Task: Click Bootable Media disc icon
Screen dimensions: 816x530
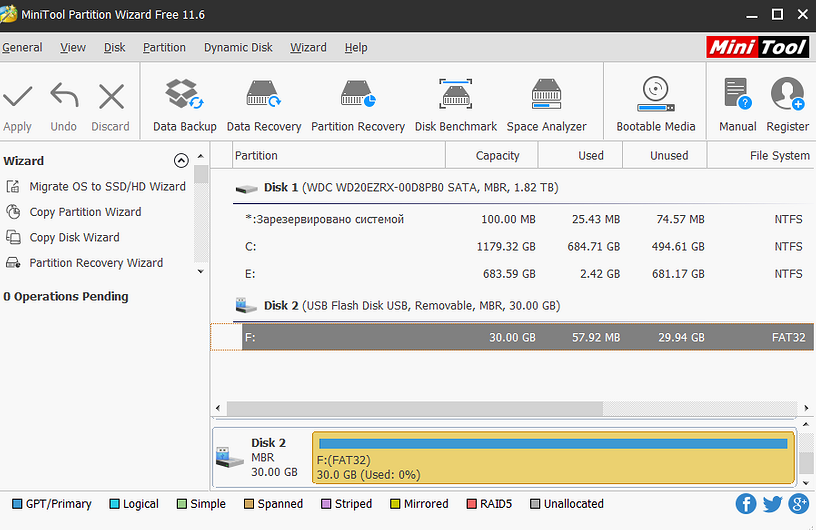Action: click(x=656, y=96)
